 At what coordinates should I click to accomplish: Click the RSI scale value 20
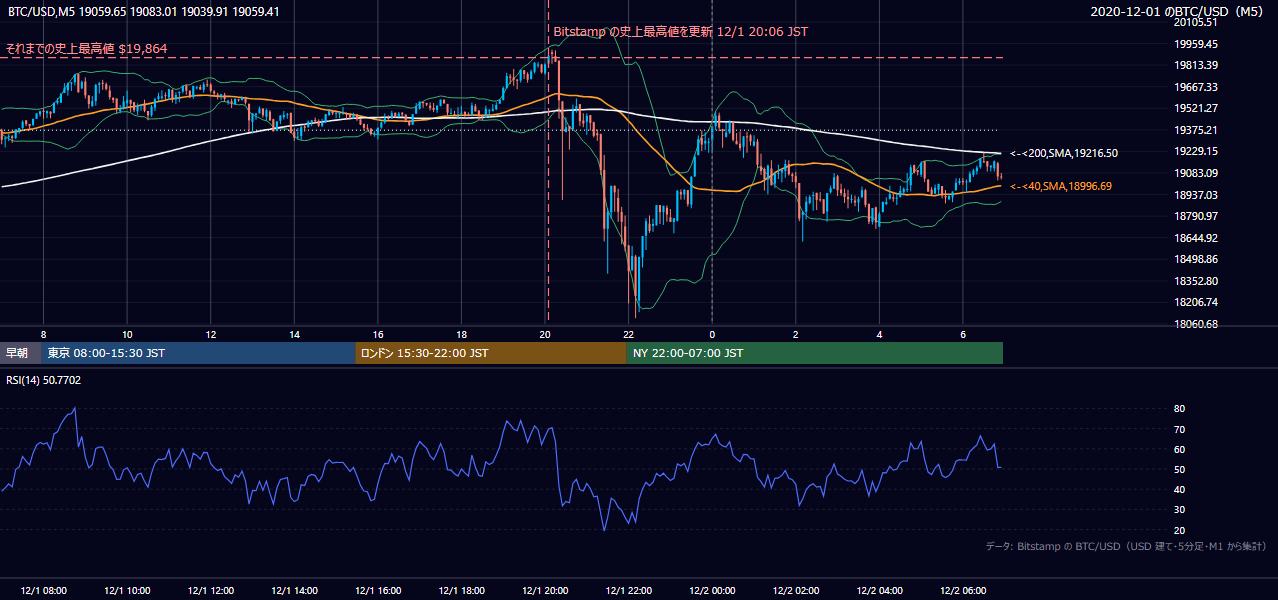click(x=1179, y=530)
